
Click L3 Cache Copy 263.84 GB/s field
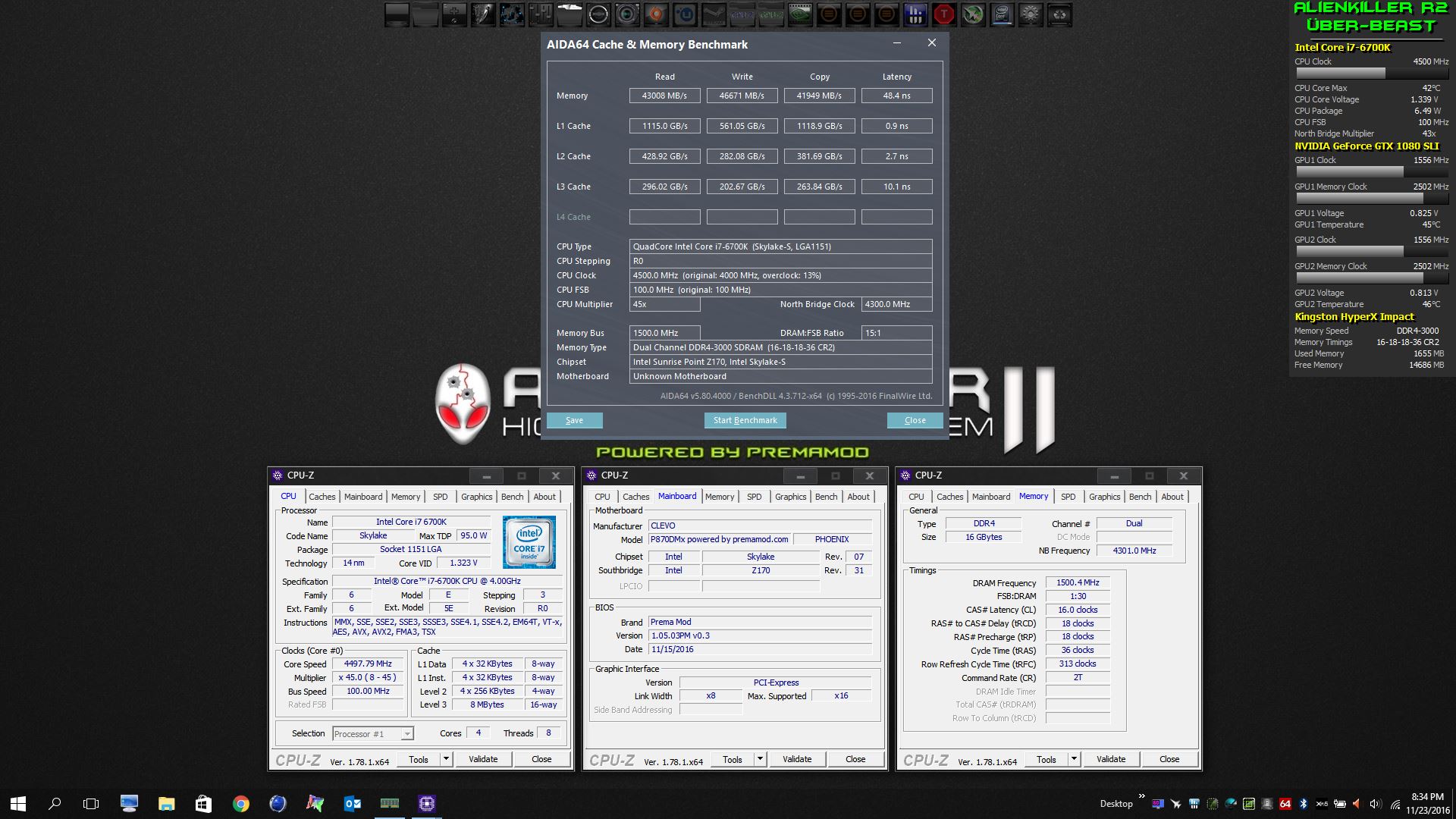[x=819, y=187]
